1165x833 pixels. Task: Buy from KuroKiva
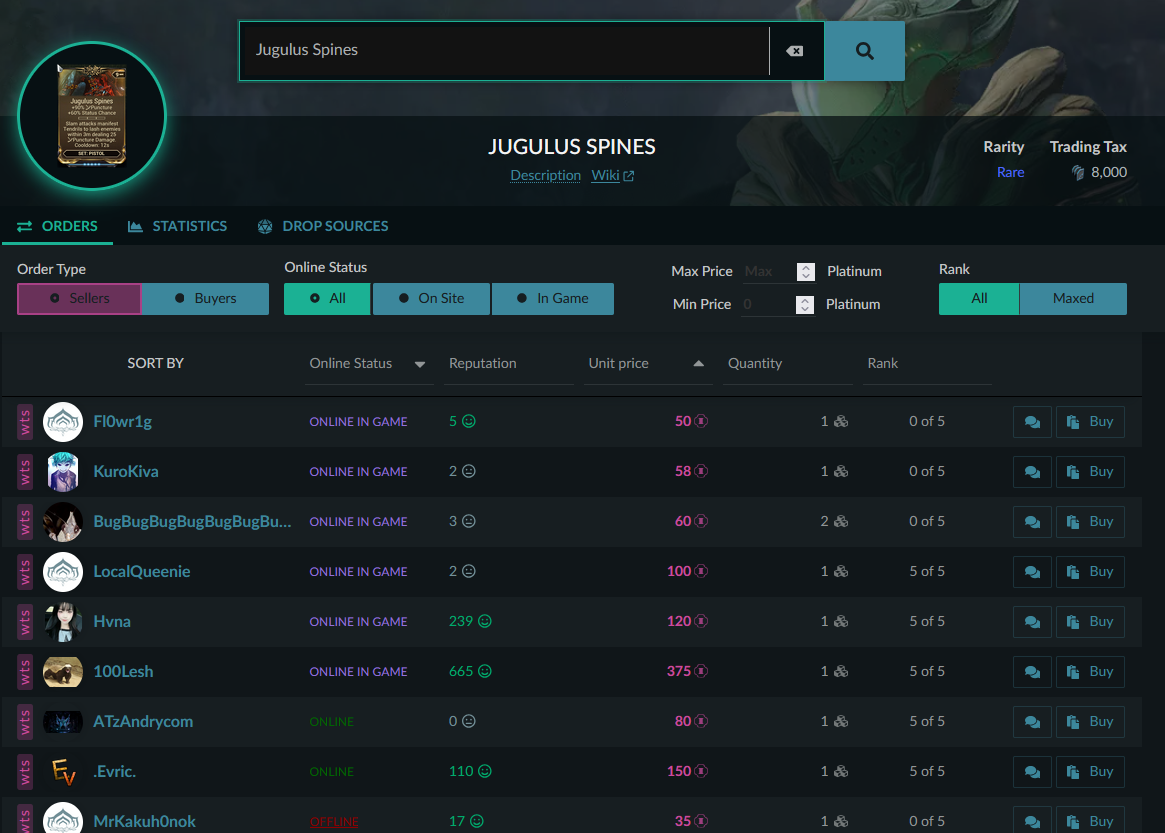(1090, 471)
